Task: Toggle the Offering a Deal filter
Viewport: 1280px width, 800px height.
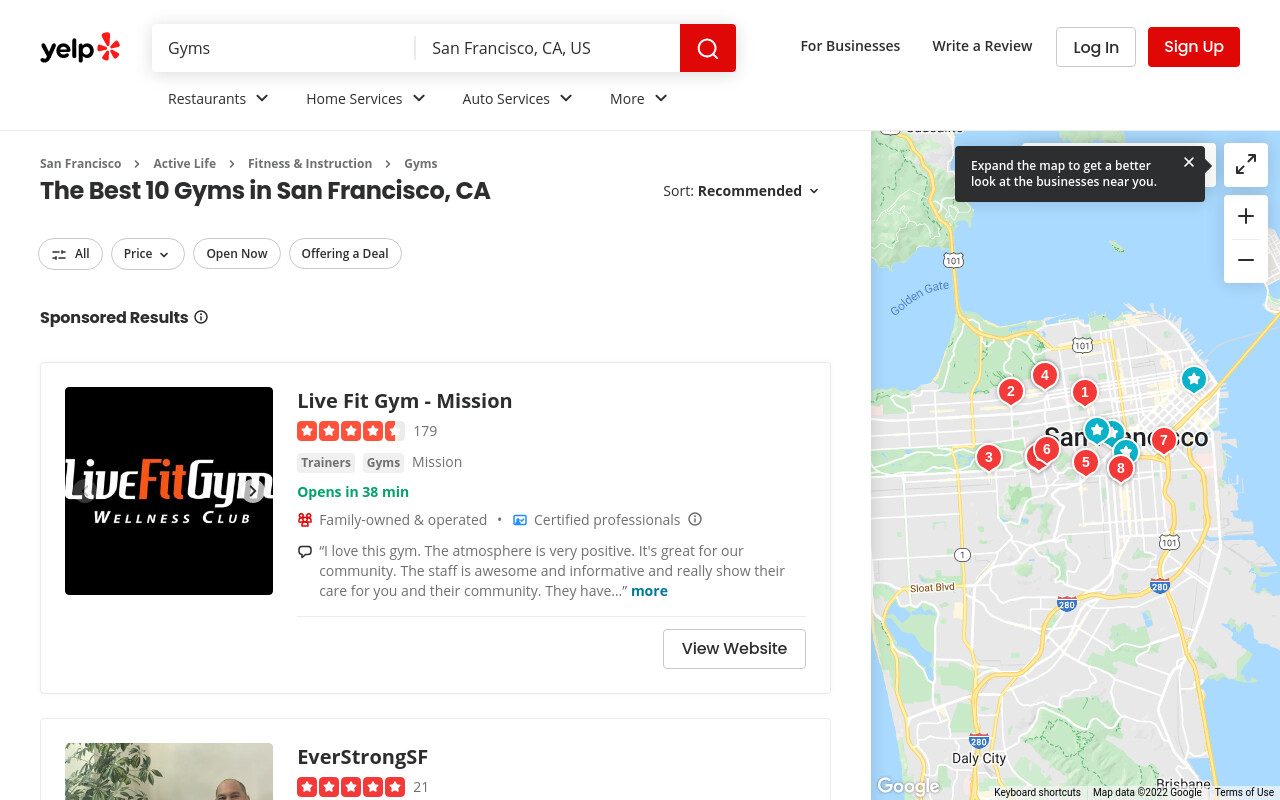Action: coord(345,254)
